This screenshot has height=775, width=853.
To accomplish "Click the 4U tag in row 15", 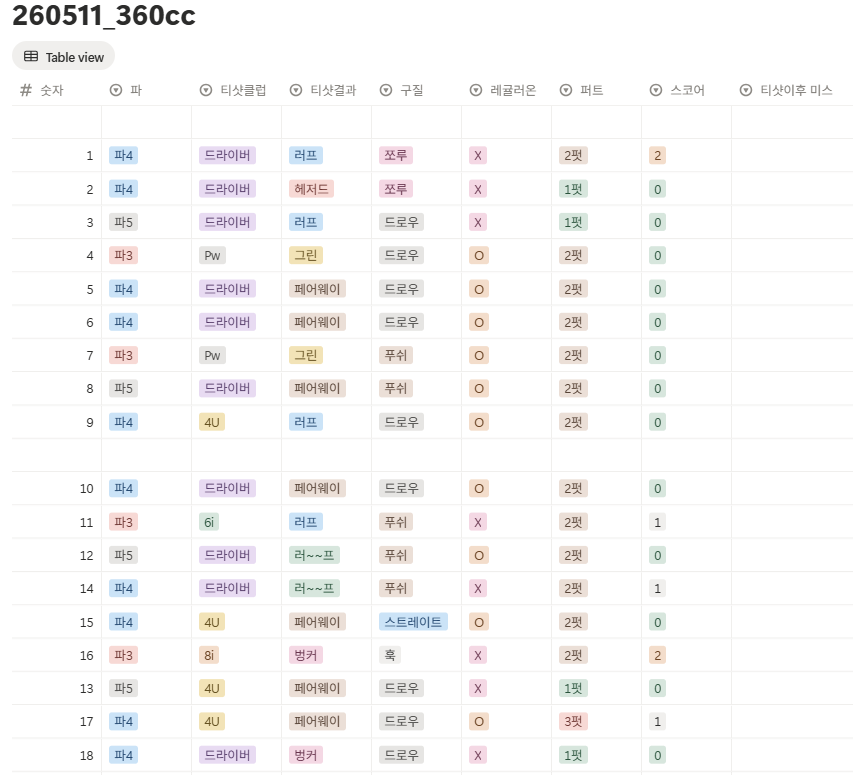I will [x=212, y=622].
